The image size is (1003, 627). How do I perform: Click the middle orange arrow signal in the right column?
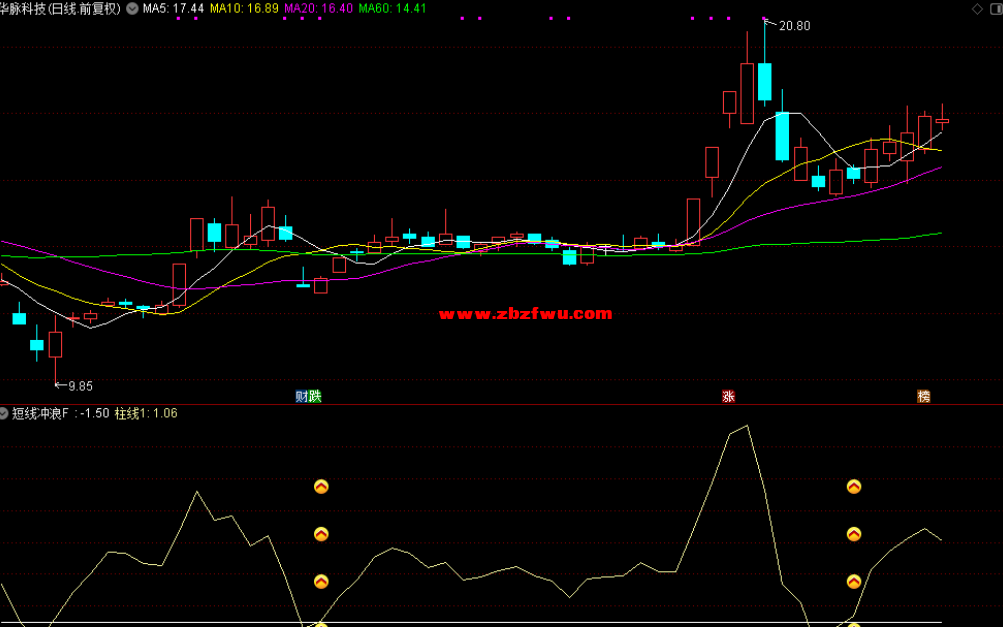click(x=854, y=534)
